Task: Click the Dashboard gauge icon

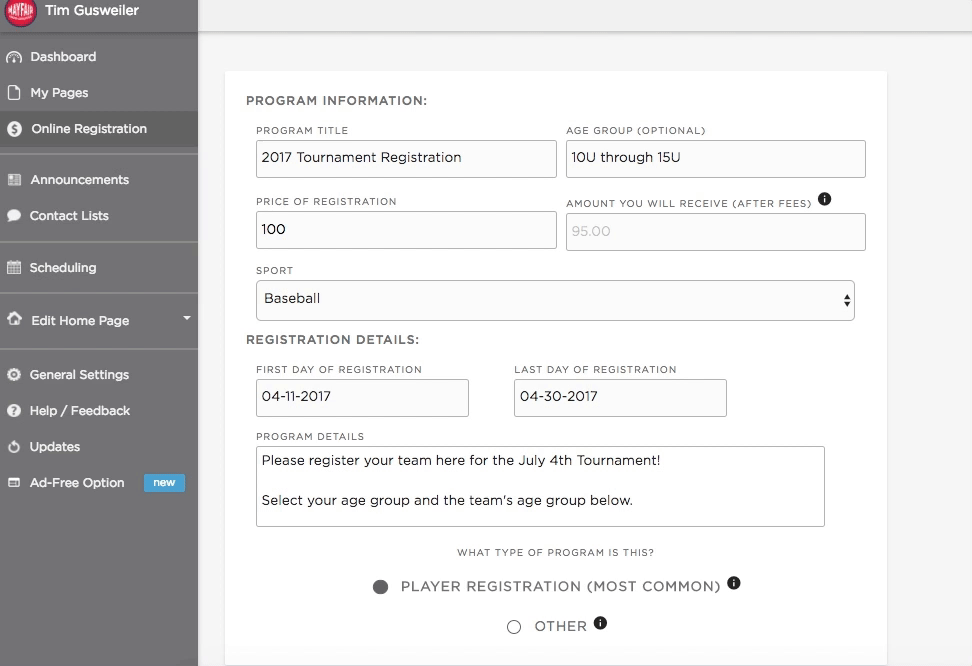Action: 14,57
